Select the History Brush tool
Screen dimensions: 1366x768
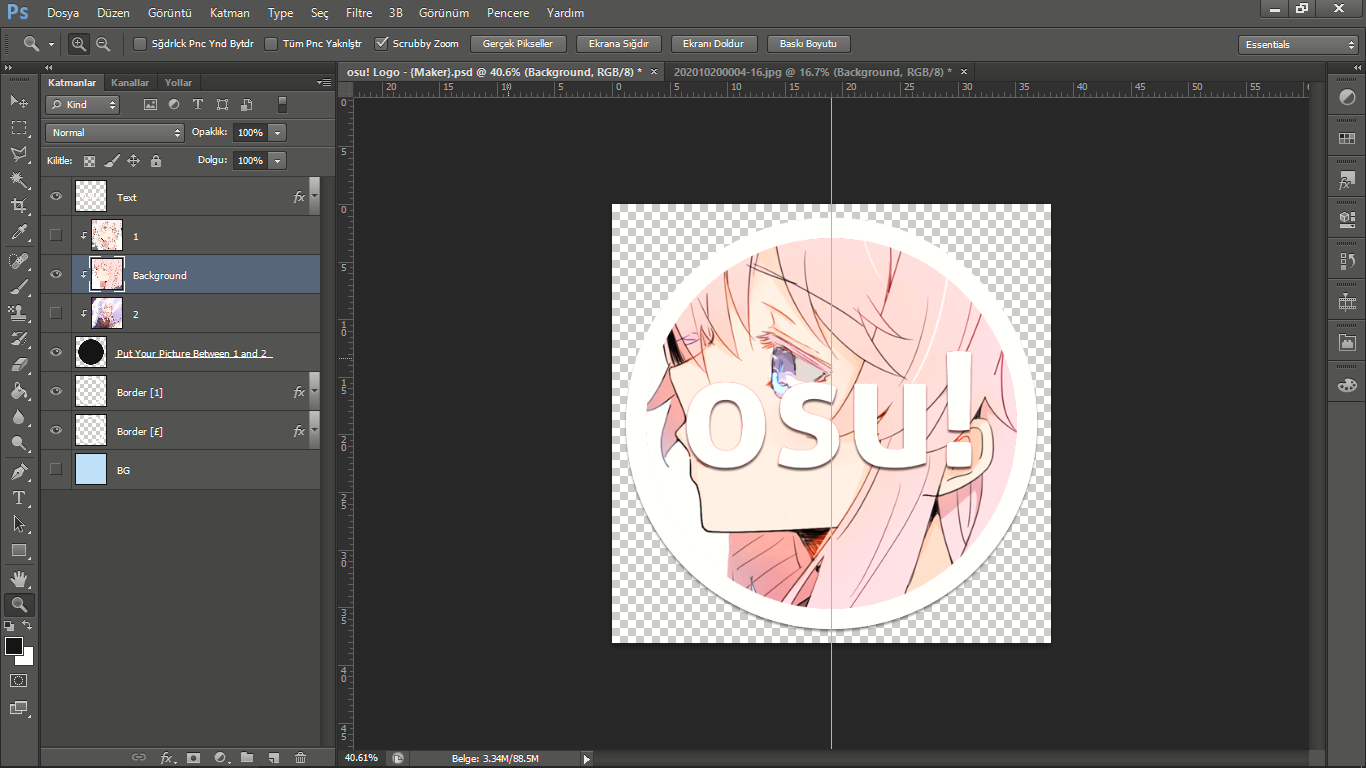point(19,339)
